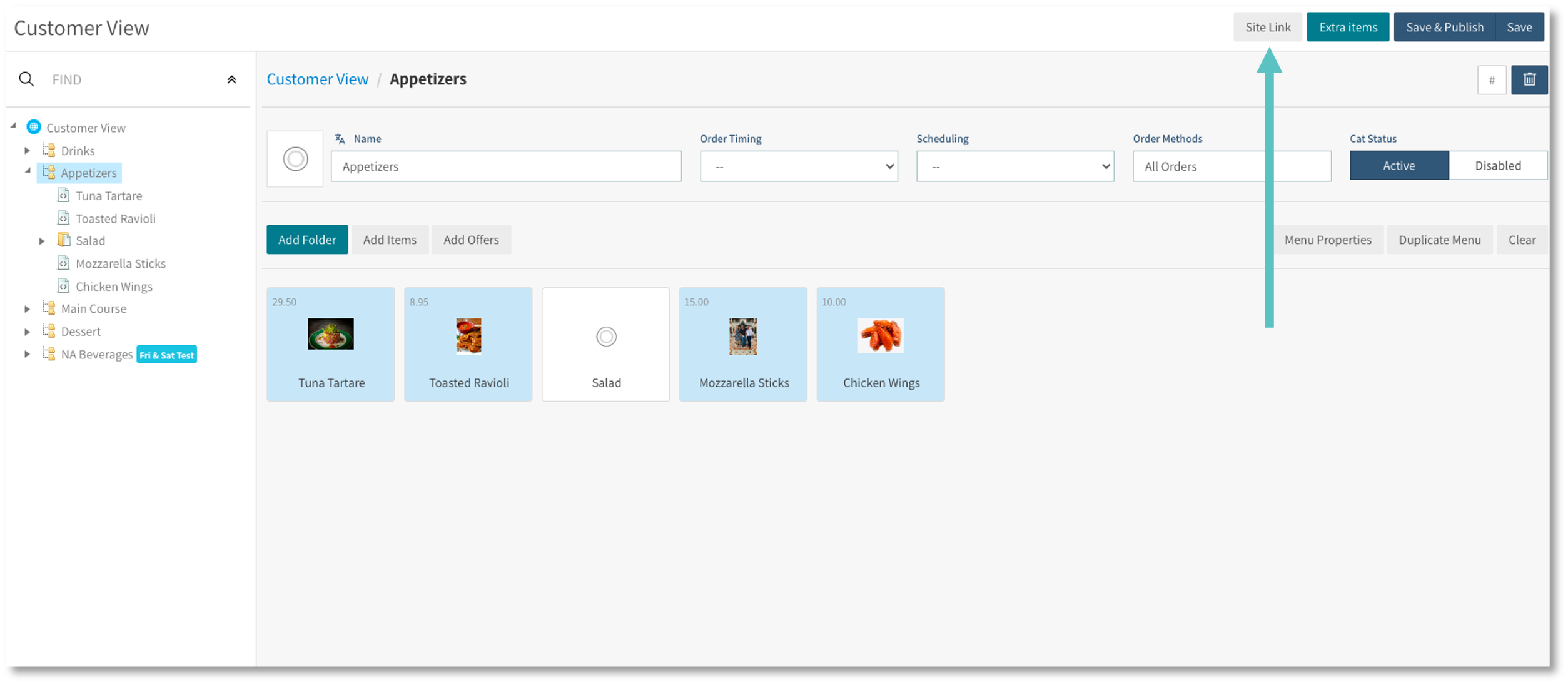The width and height of the screenshot is (1568, 685).
Task: Set Cat Status to Active
Action: coord(1399,166)
